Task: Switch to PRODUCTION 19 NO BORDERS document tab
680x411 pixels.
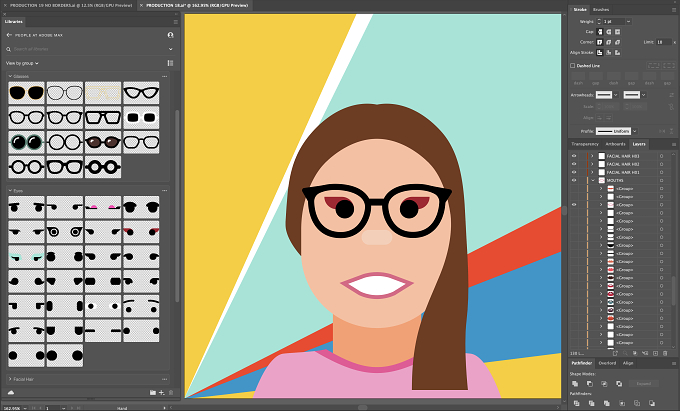Action: [x=71, y=5]
